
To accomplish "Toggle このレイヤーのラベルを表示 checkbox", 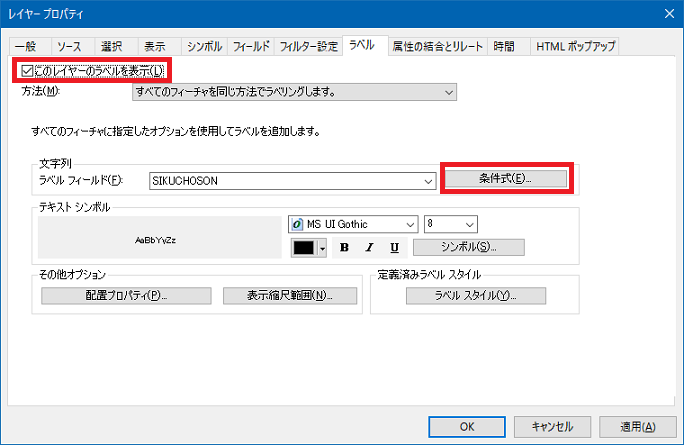I will (27, 71).
